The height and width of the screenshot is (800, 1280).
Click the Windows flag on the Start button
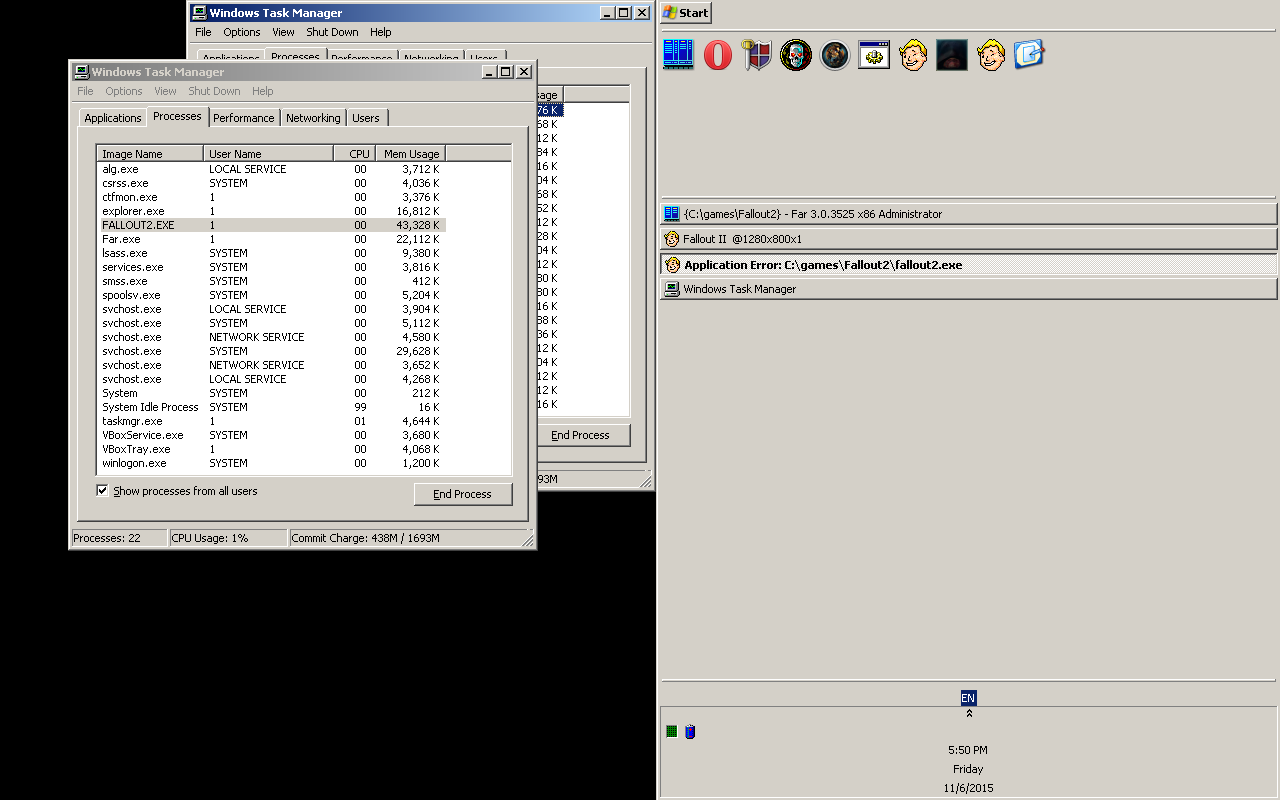pos(669,13)
